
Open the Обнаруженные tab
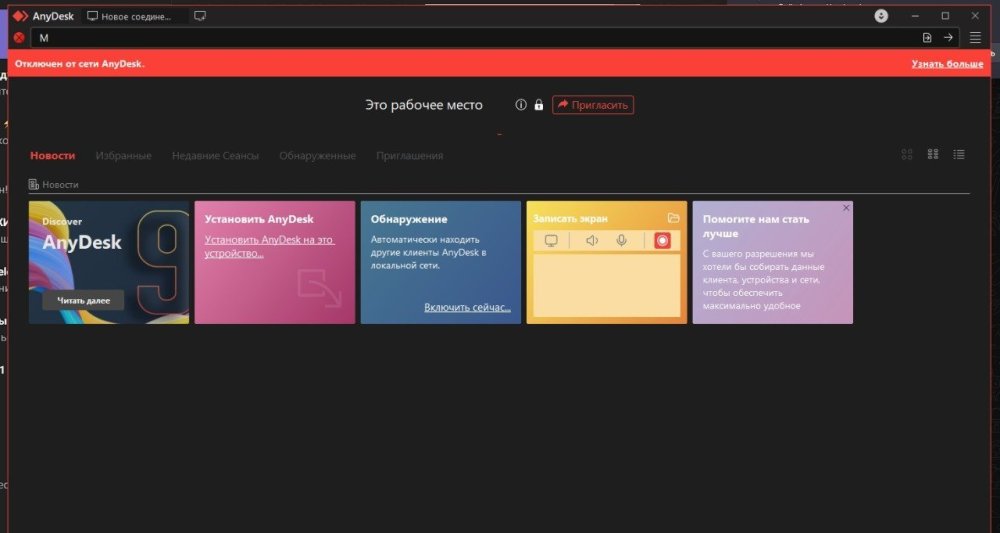318,156
